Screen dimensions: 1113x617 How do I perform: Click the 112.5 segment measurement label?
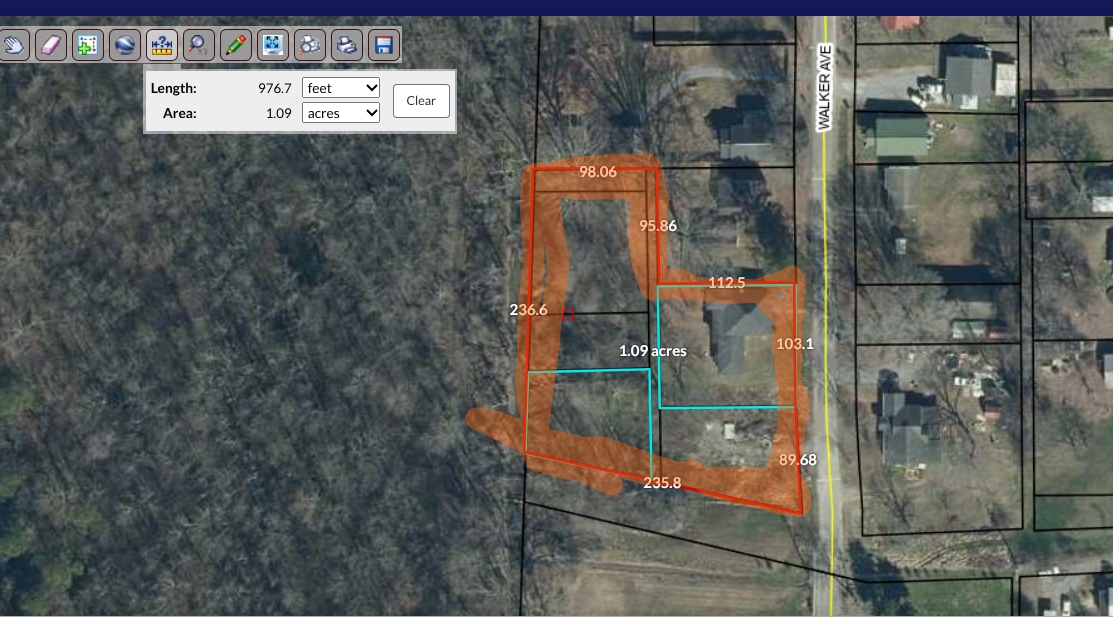tap(727, 283)
